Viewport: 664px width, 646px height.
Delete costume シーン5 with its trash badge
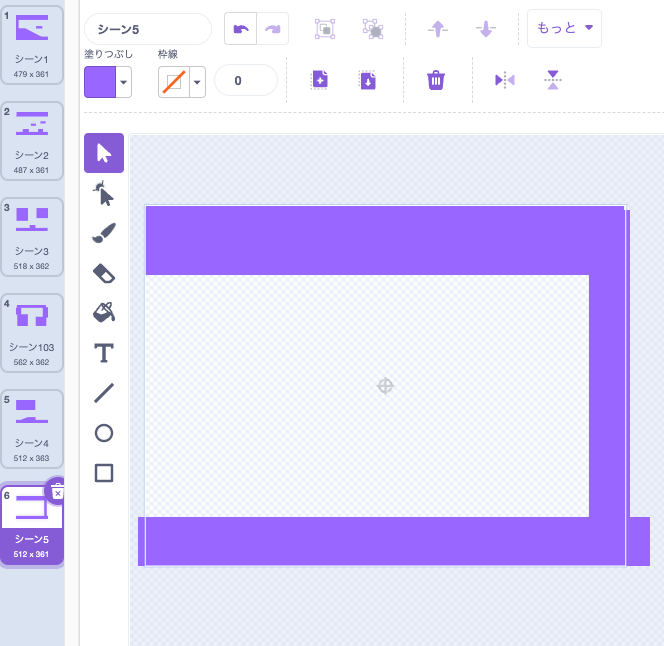coord(58,492)
